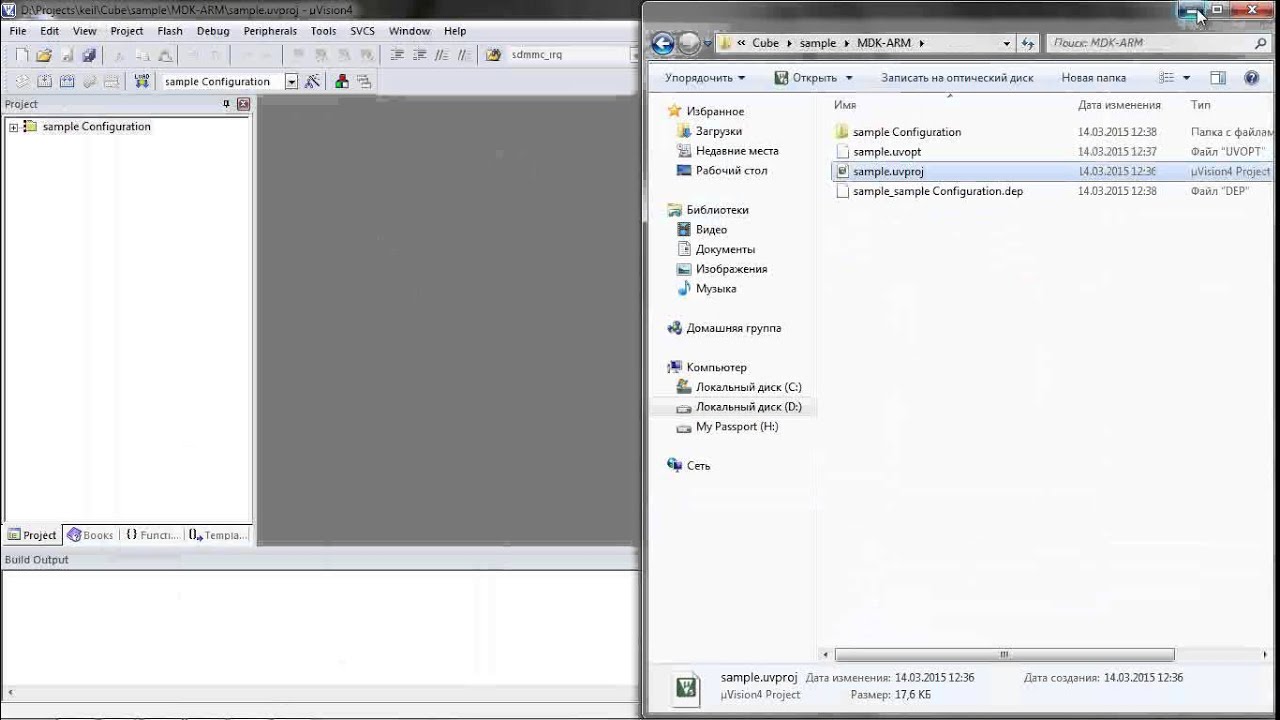
Task: Click the Manage Multi-Project Workspace icon
Action: pyautogui.click(x=364, y=82)
